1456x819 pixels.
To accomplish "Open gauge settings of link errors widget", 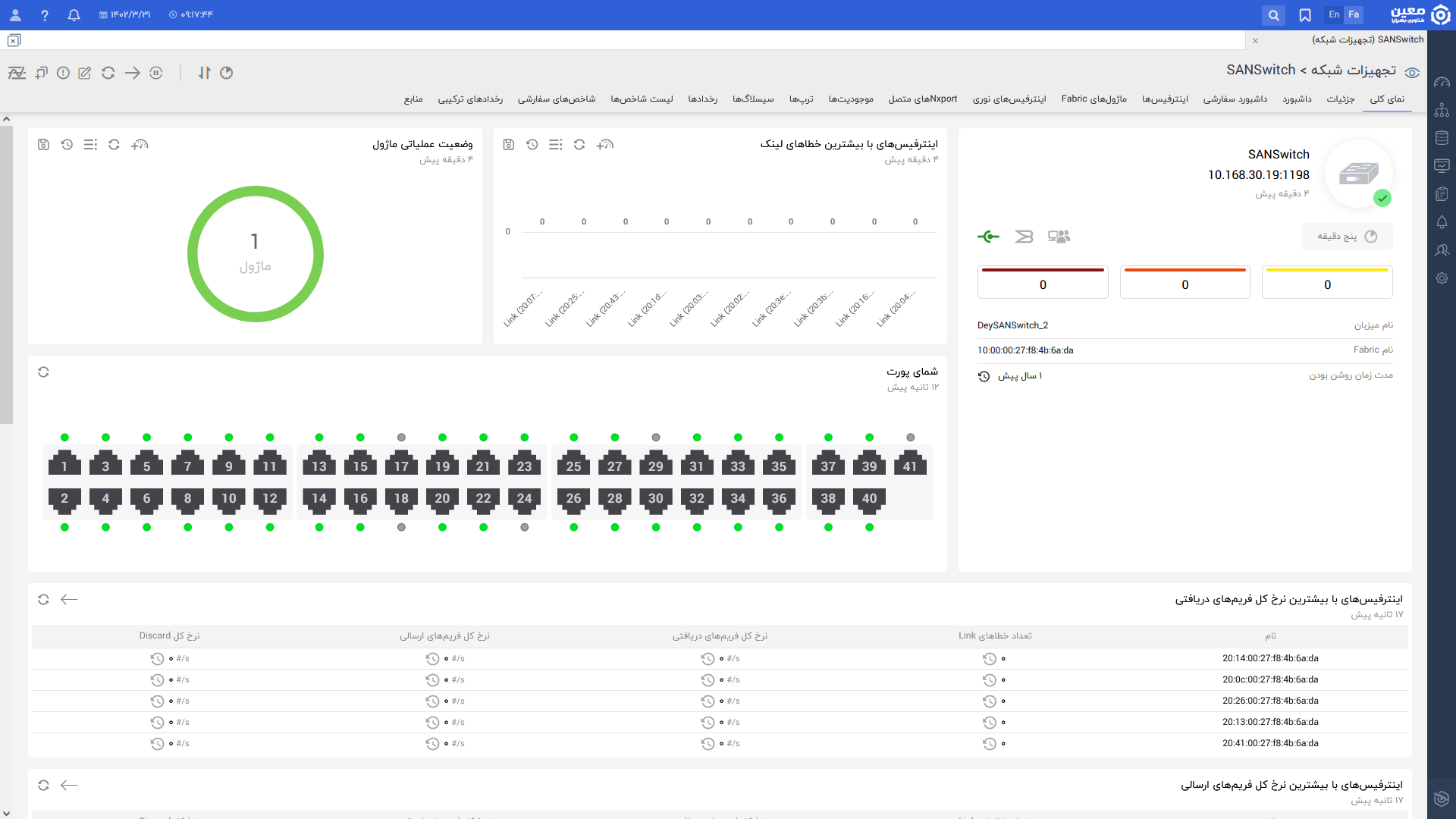I will pyautogui.click(x=604, y=144).
